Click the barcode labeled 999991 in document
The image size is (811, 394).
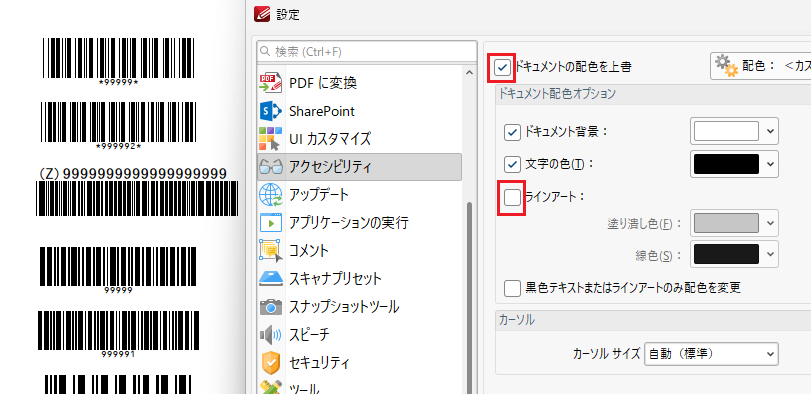coord(118,331)
